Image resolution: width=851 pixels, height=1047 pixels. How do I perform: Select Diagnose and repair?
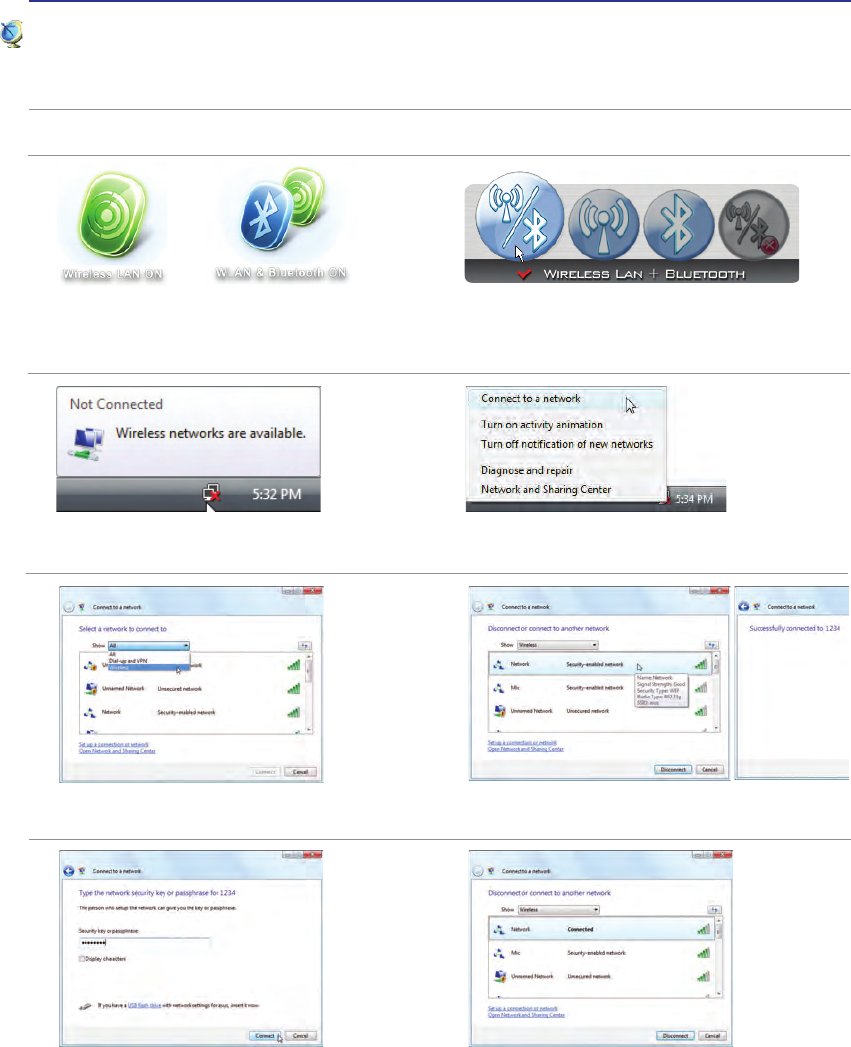(x=526, y=470)
